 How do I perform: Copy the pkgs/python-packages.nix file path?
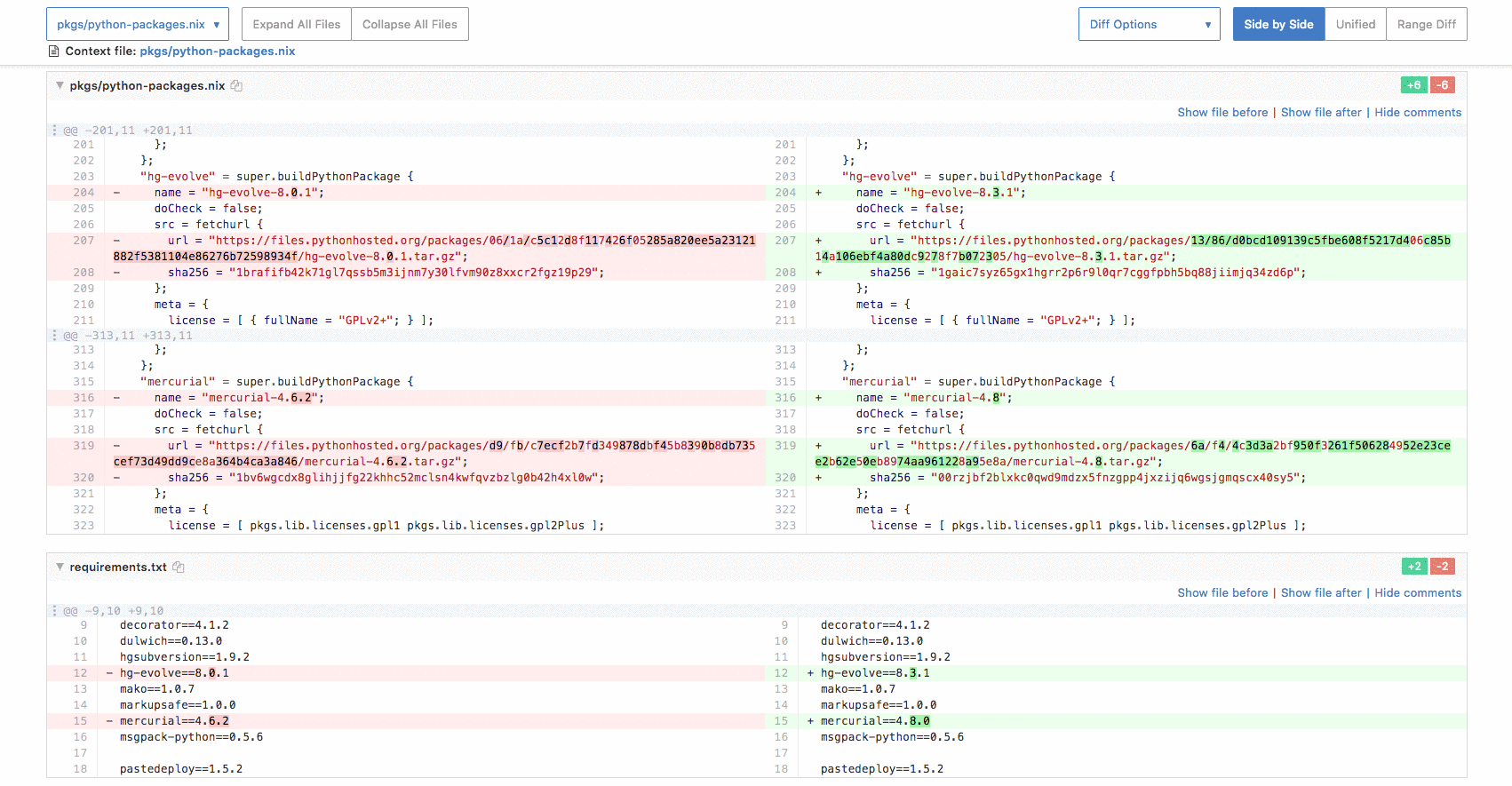click(236, 86)
